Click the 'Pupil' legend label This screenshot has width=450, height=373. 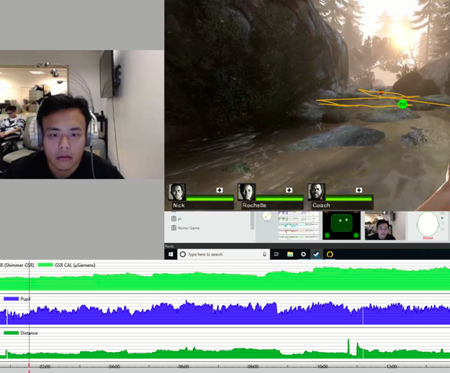click(25, 299)
